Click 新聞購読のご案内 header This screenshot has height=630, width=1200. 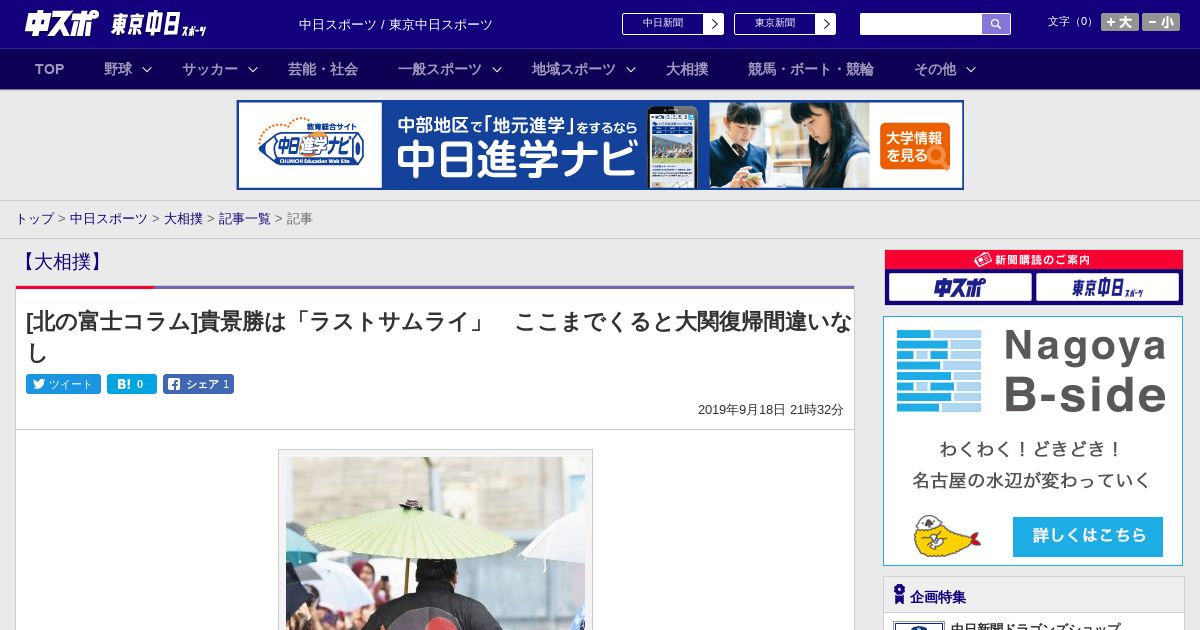pos(1034,260)
